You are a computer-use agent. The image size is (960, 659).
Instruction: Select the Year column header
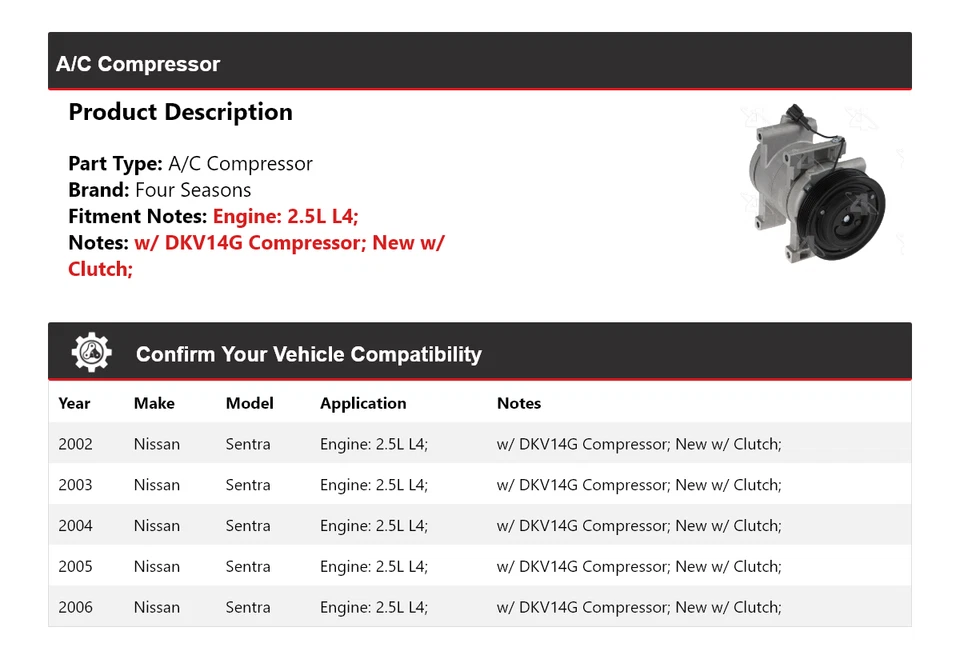point(75,403)
